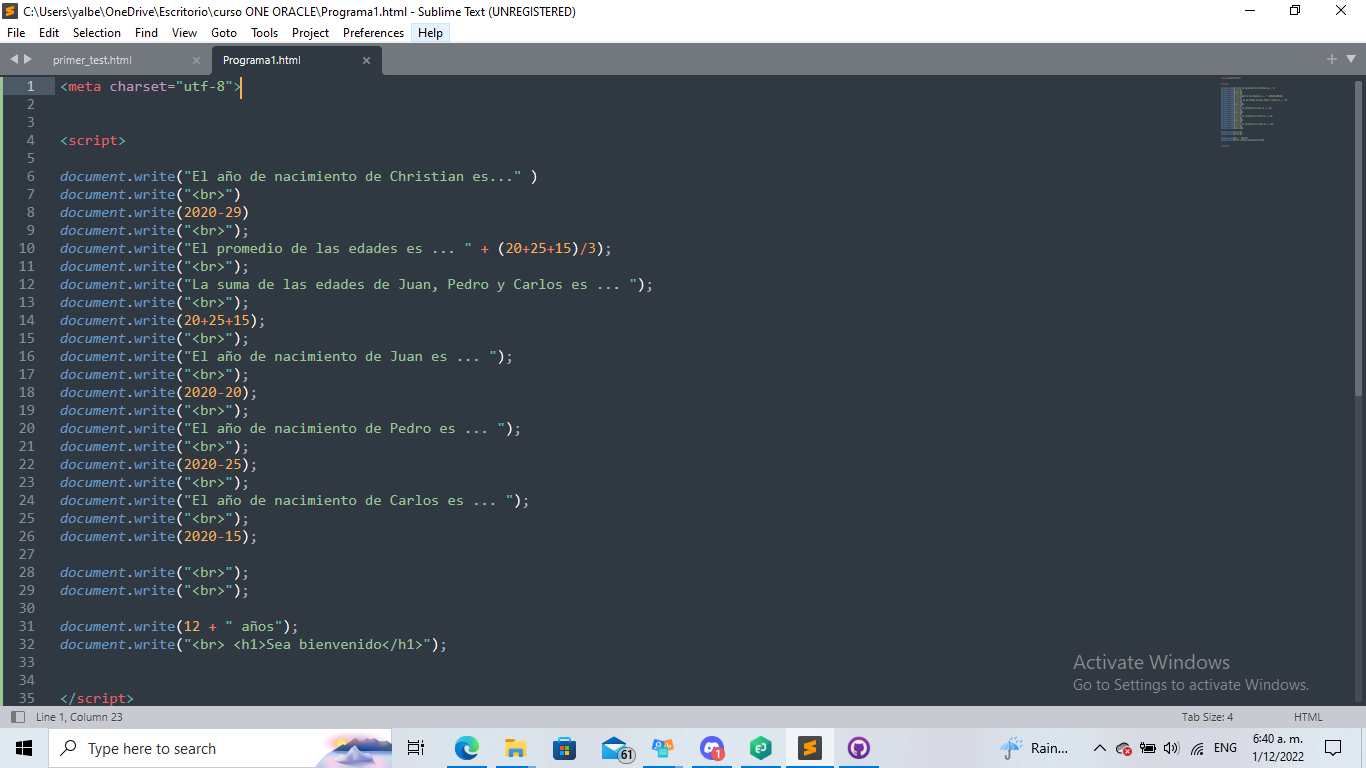The height and width of the screenshot is (768, 1366).
Task: Open the Project menu
Action: coord(311,33)
